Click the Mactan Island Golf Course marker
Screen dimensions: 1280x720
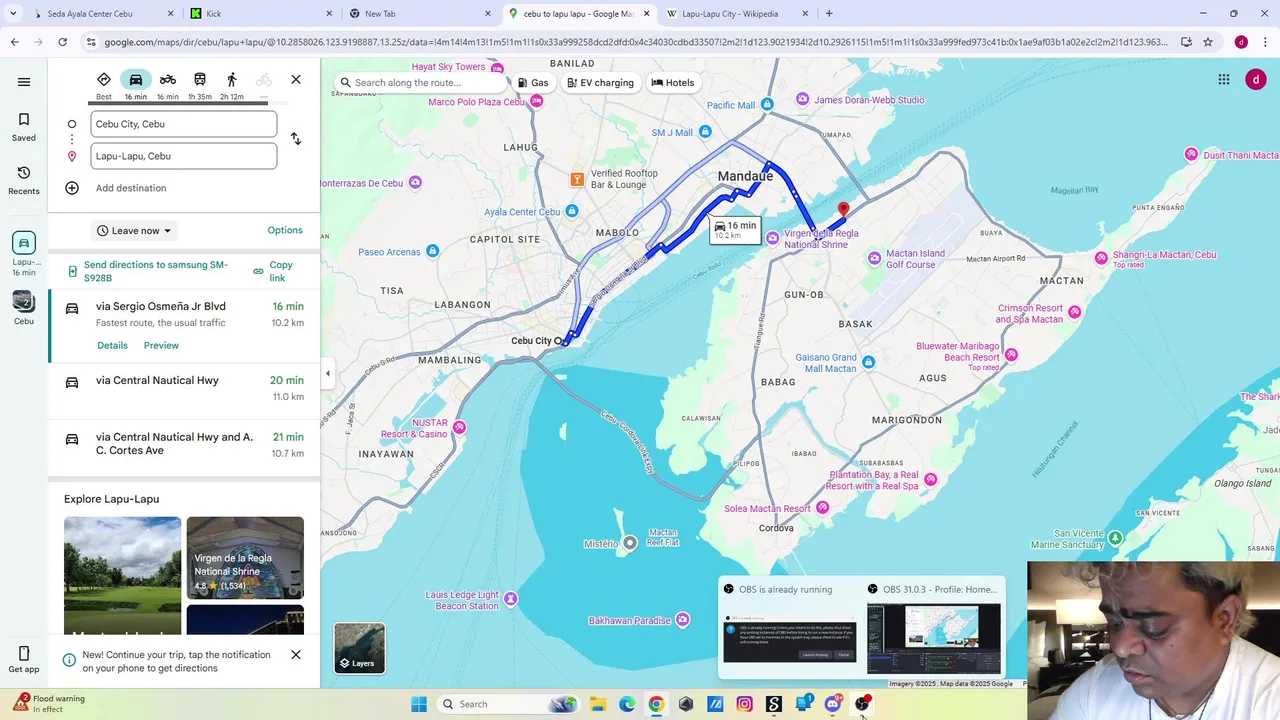tap(875, 258)
